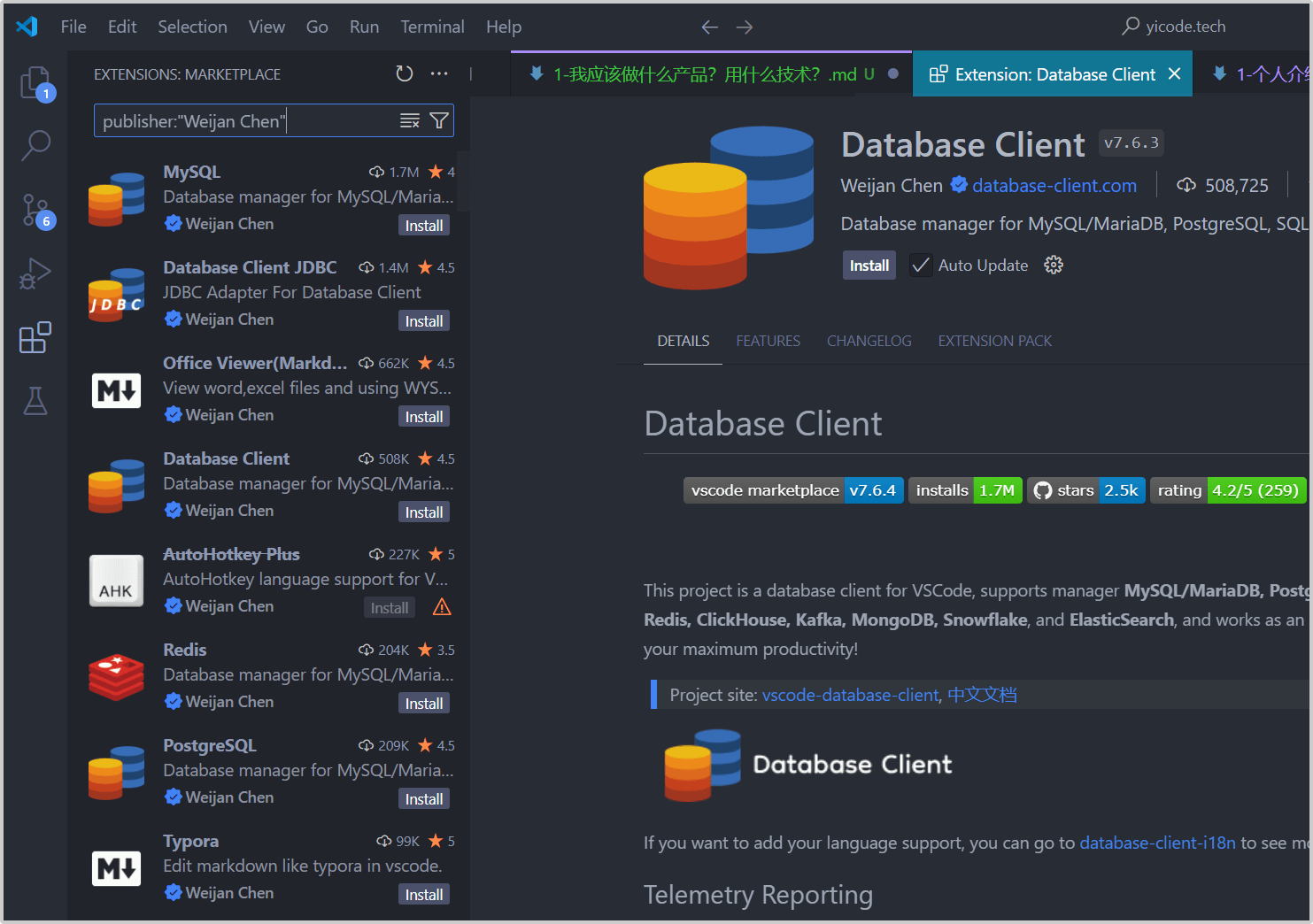Open the extension filter dropdown

439,121
